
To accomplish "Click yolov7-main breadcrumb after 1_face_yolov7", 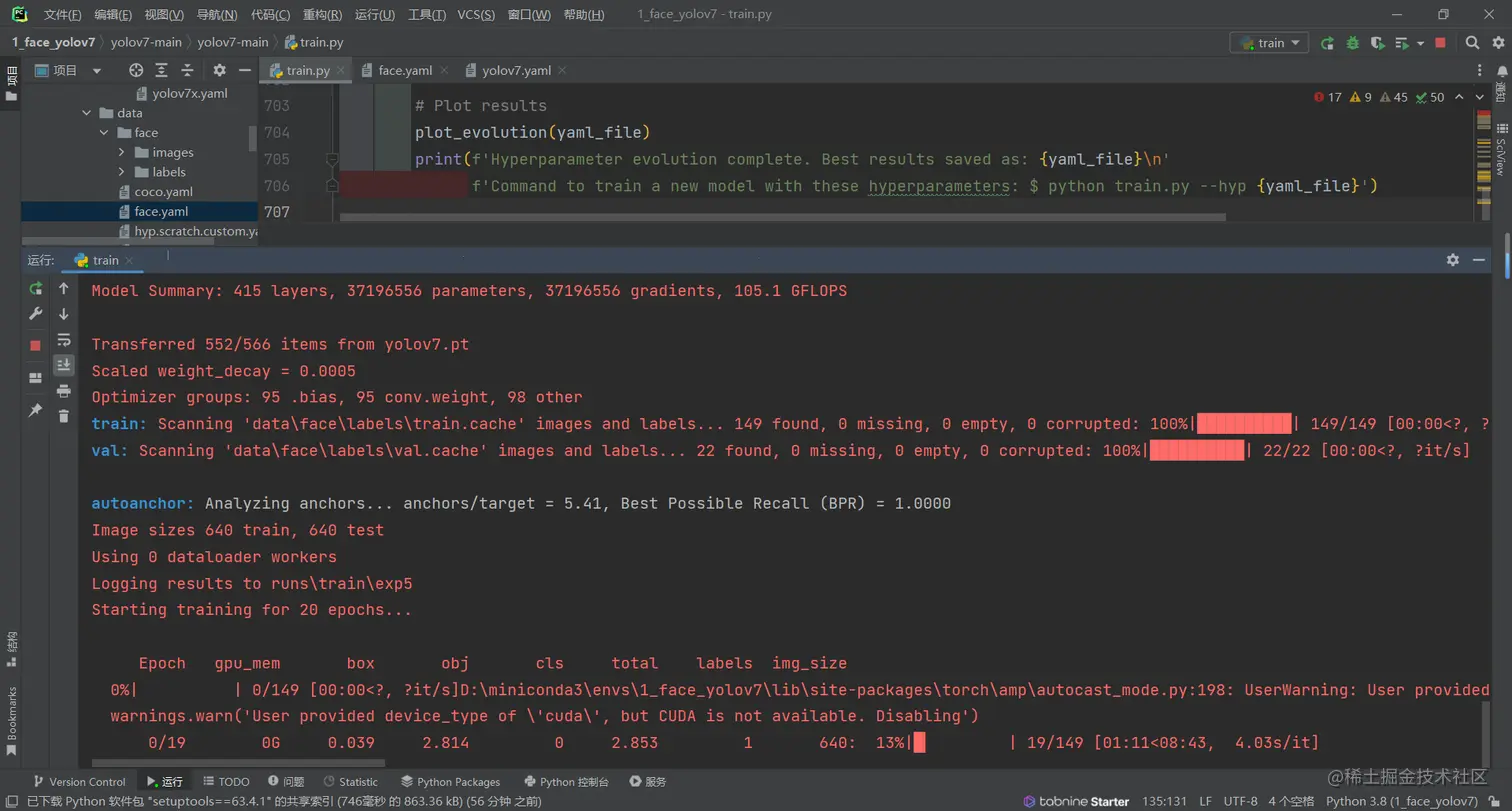I will pos(146,42).
